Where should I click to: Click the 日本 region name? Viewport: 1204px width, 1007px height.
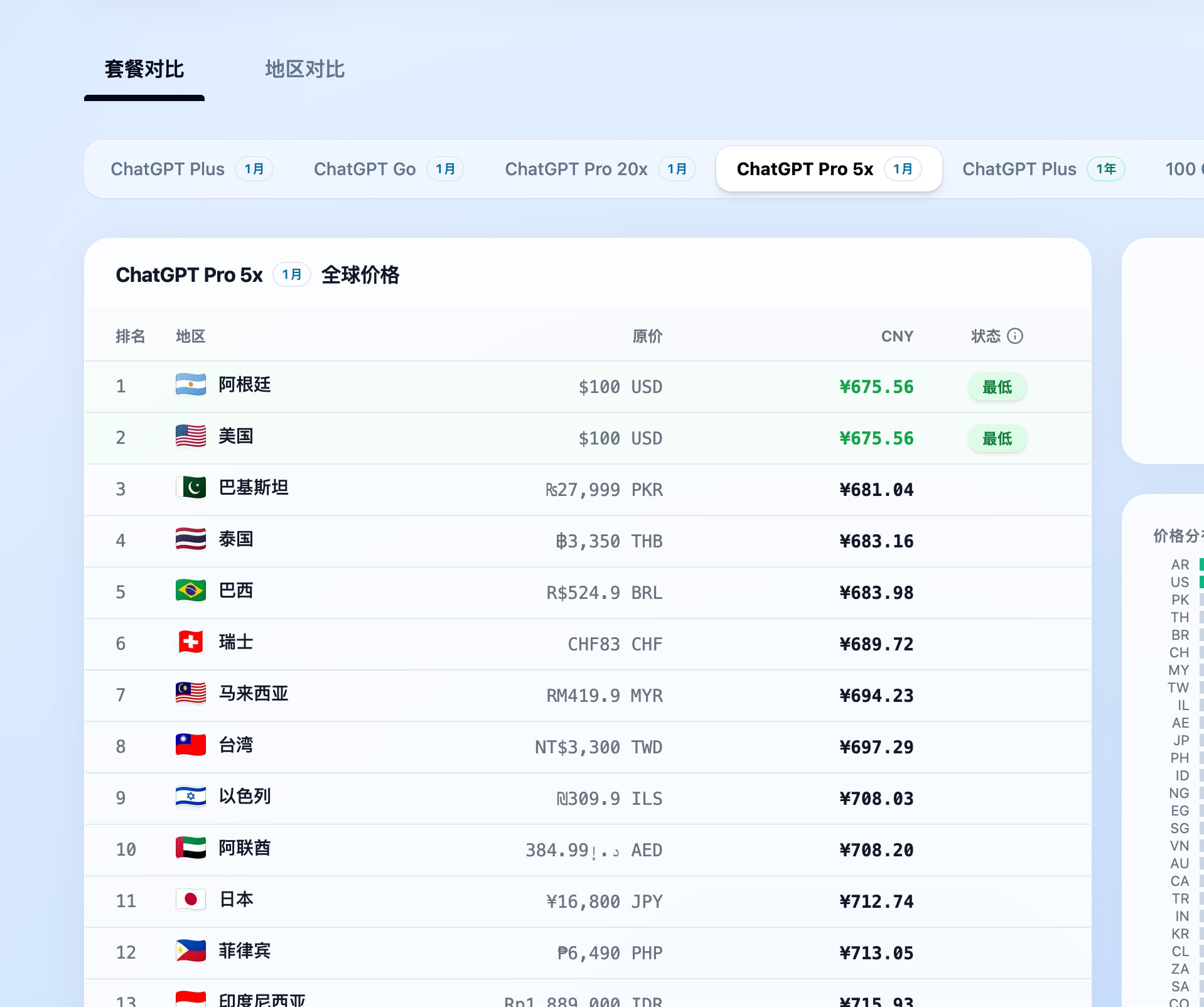(x=235, y=900)
